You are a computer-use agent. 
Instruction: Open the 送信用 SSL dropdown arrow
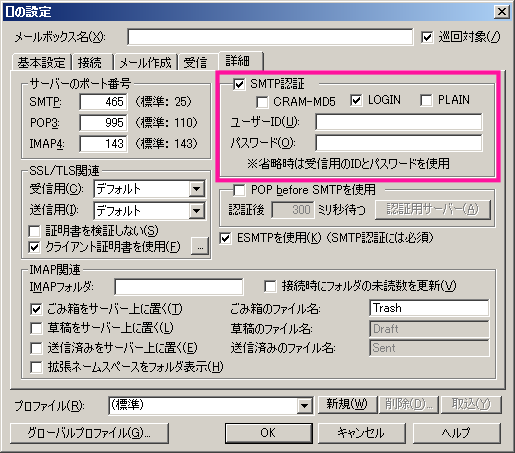197,211
